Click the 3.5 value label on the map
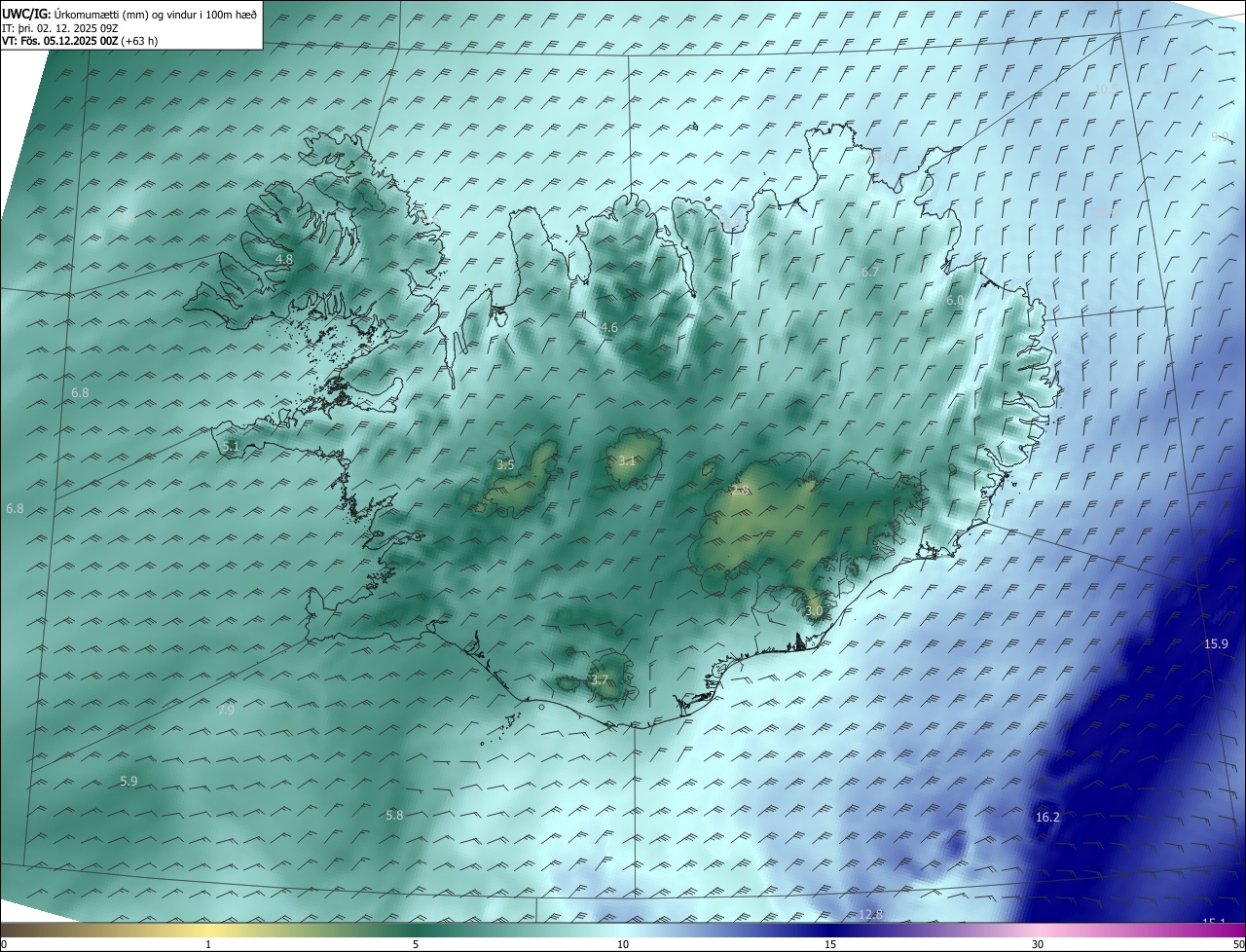The width and height of the screenshot is (1246, 952). pos(505,465)
